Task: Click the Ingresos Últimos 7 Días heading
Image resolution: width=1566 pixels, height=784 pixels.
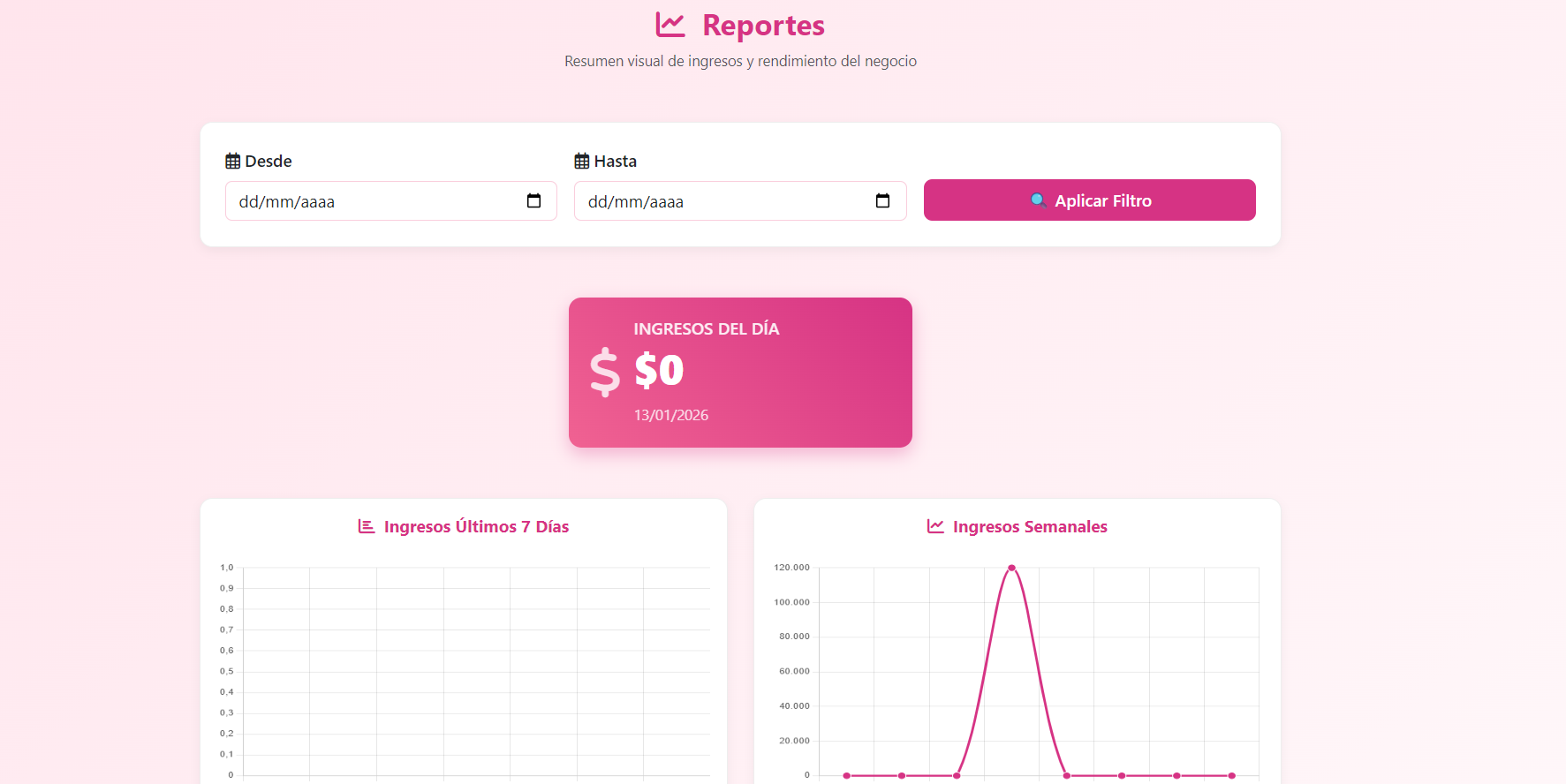Action: click(x=476, y=527)
